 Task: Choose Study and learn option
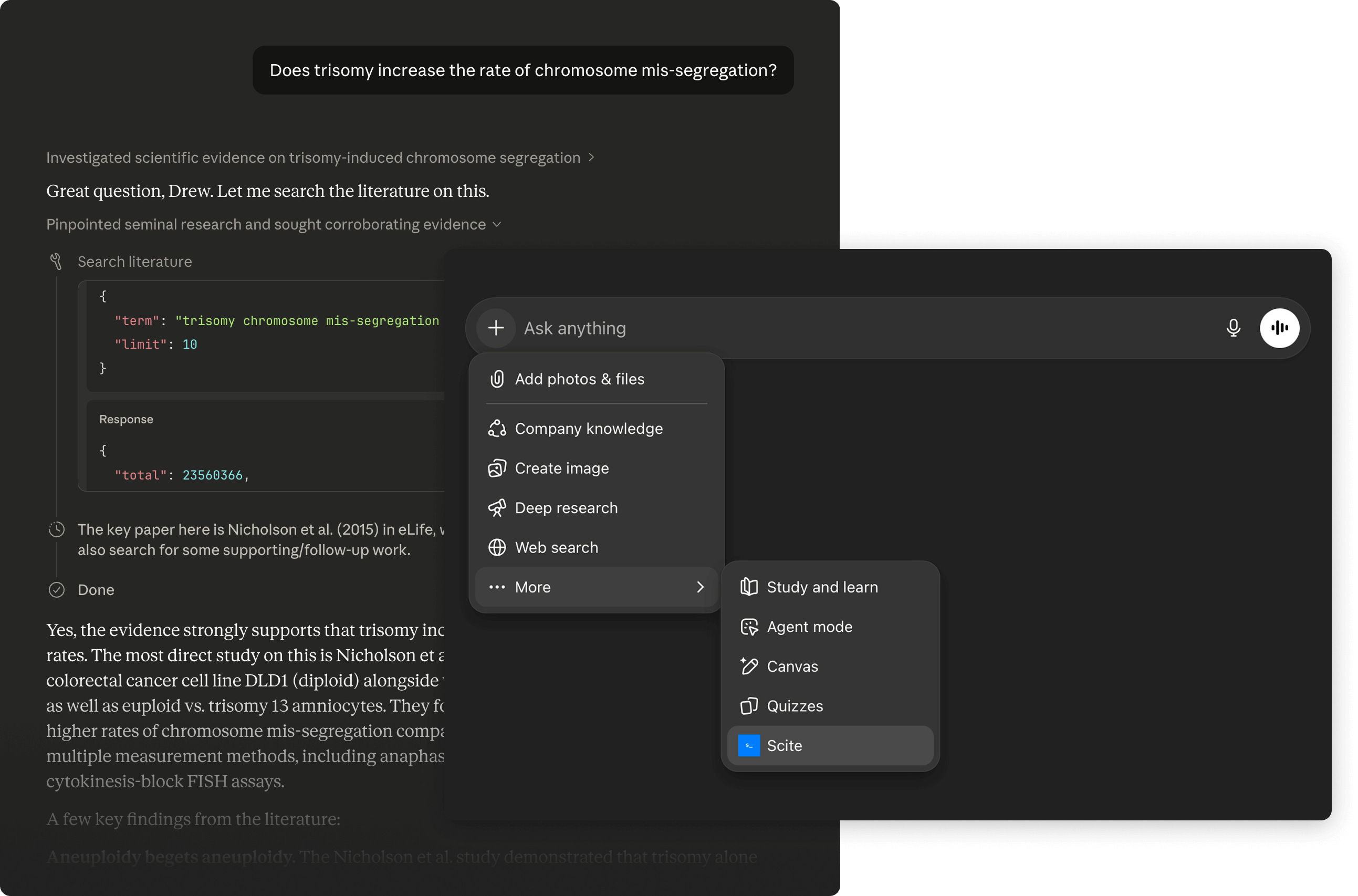pos(821,587)
